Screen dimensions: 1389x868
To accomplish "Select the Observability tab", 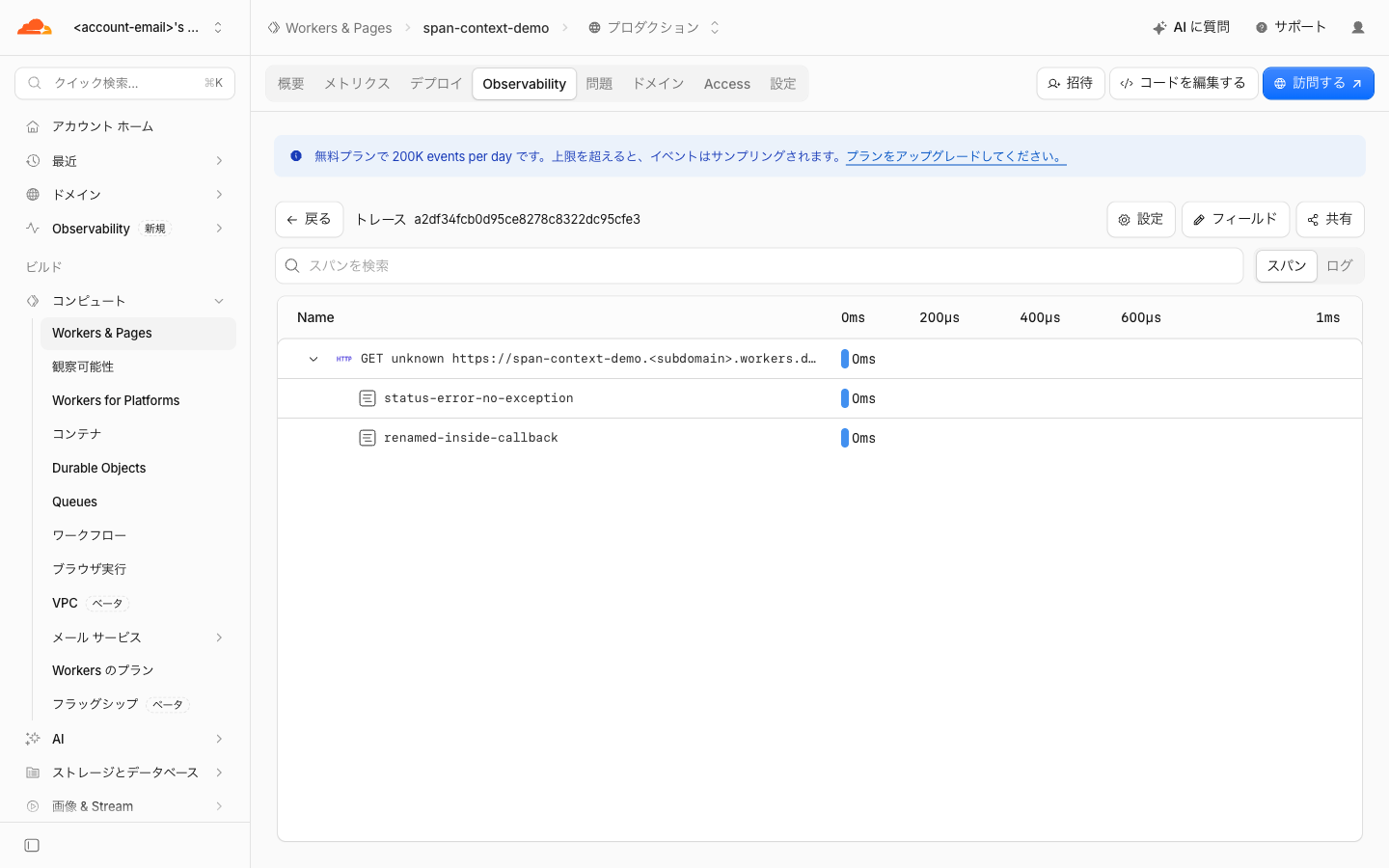I will tap(525, 84).
